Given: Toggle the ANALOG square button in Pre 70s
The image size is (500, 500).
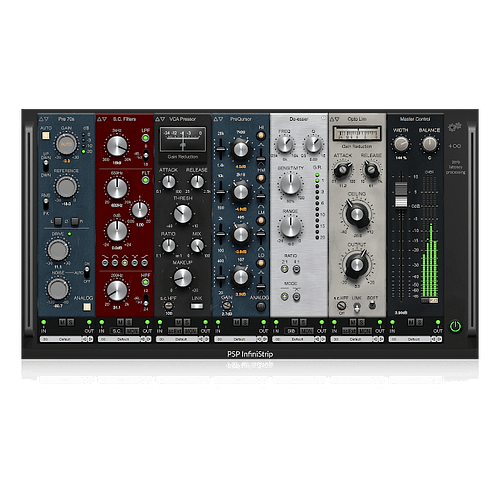Looking at the screenshot, I should [87, 307].
